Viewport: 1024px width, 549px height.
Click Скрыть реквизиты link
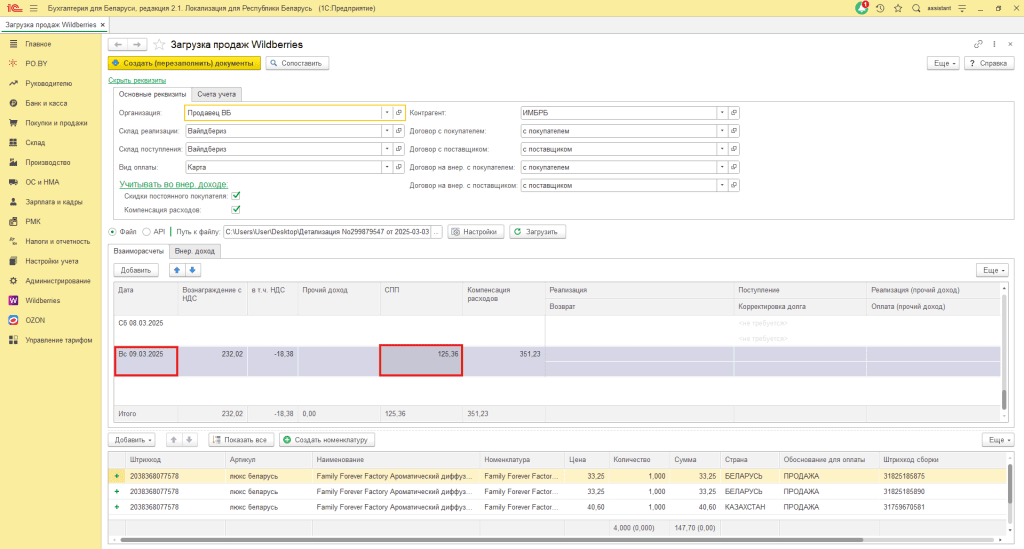pos(137,80)
